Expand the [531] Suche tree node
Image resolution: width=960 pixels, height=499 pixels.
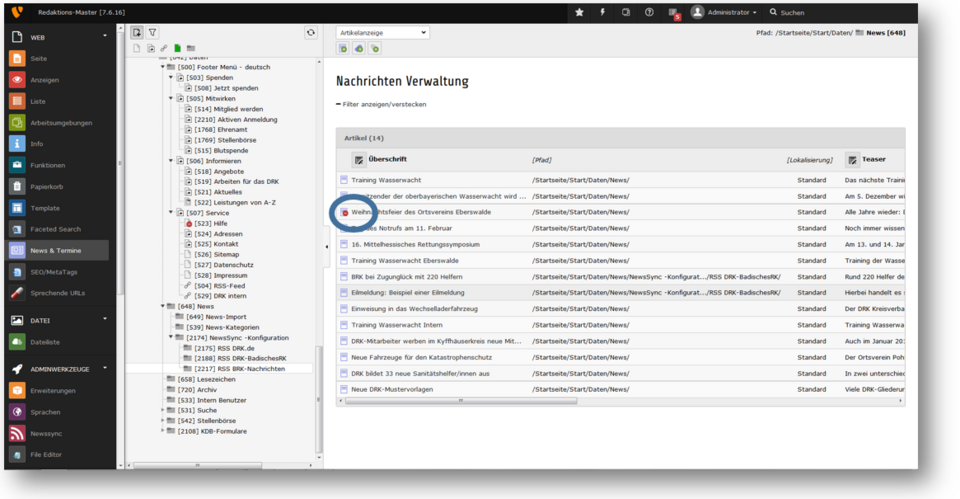click(163, 410)
